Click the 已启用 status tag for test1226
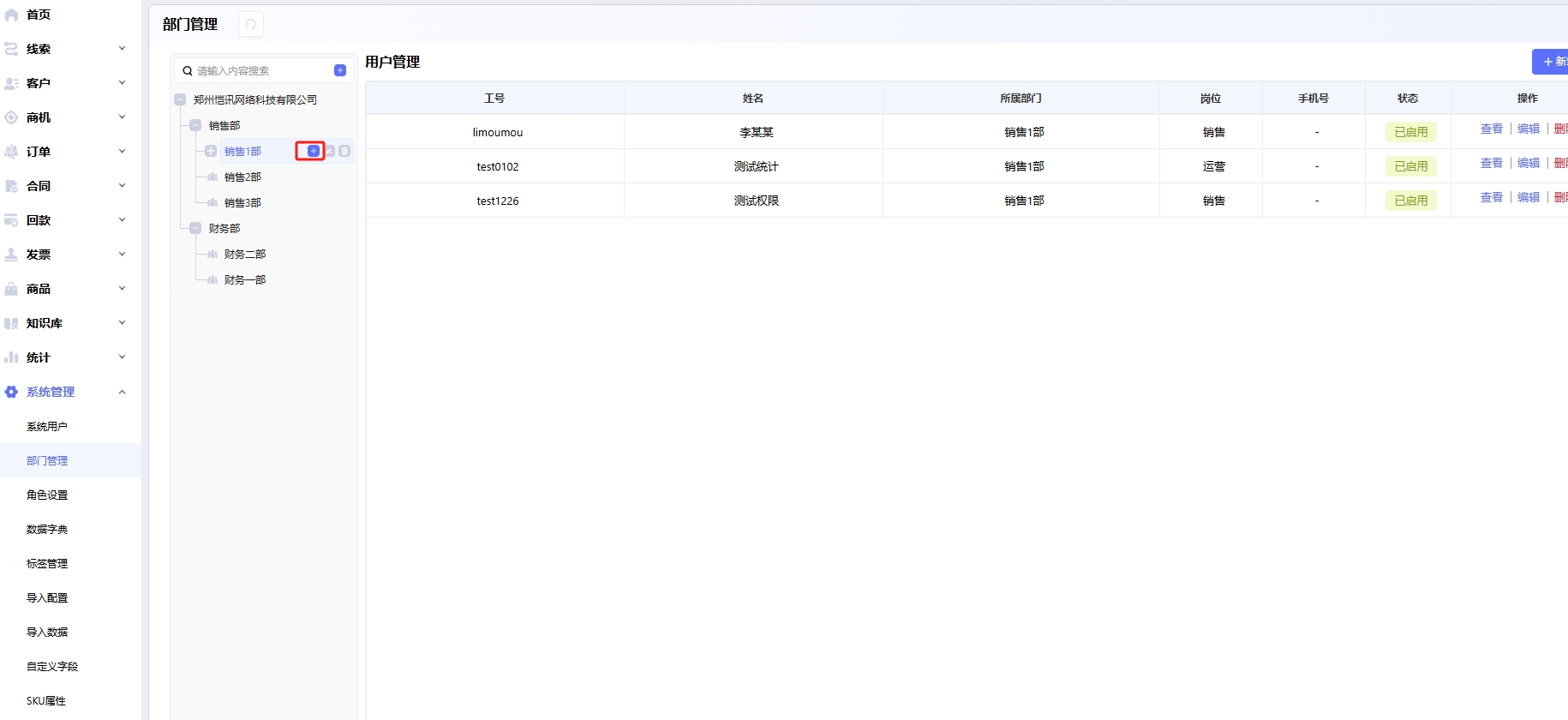The image size is (1568, 720). click(x=1410, y=201)
